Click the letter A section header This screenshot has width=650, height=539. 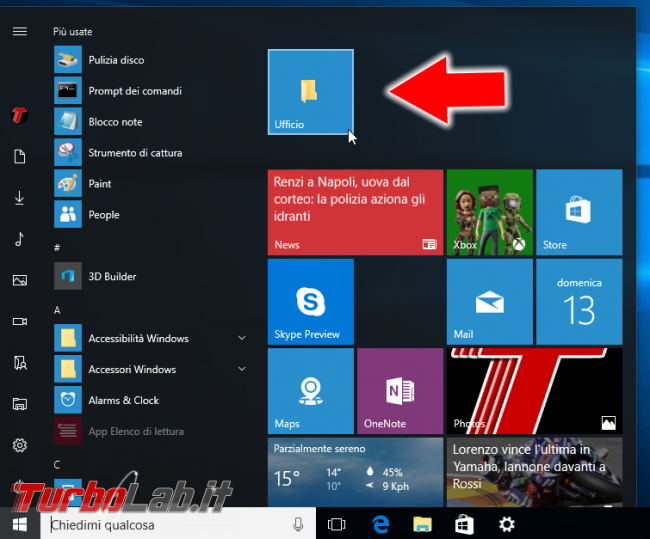[x=57, y=310]
